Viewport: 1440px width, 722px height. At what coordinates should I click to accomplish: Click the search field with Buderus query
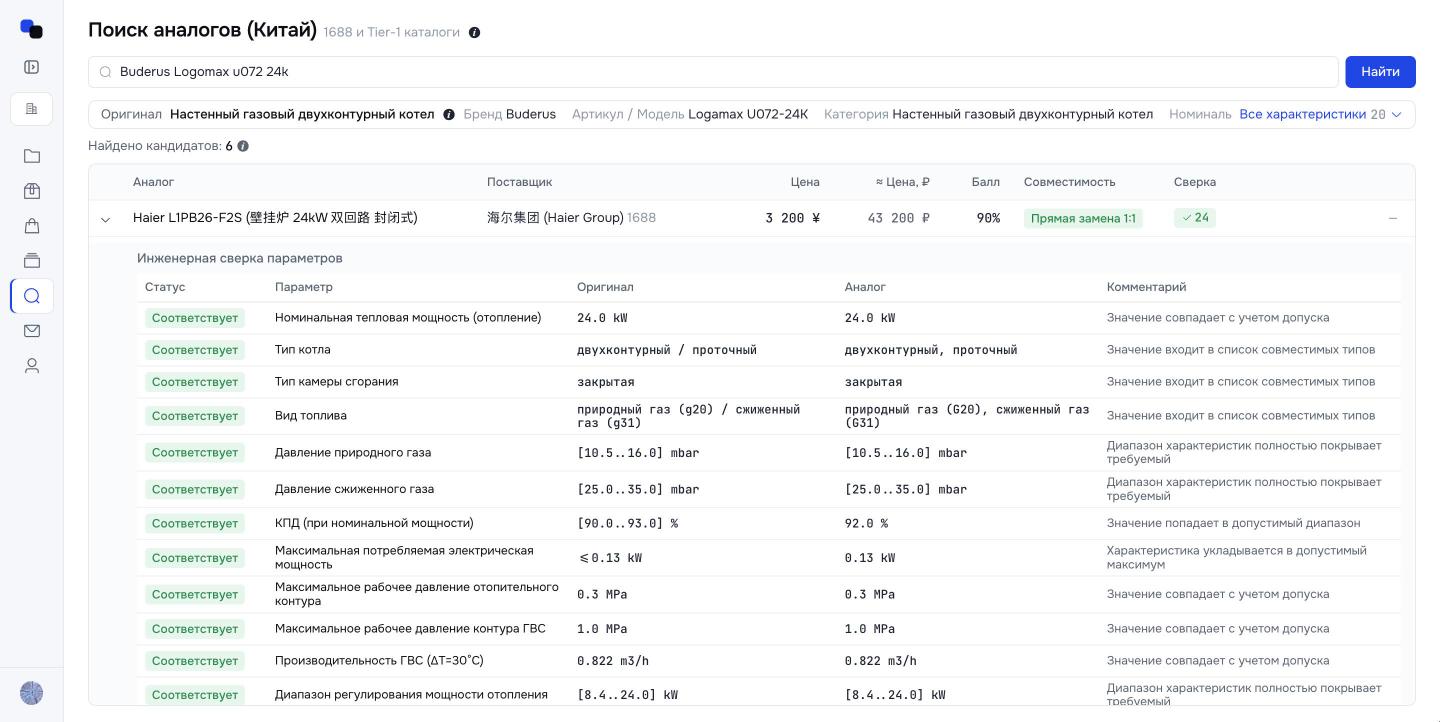pyautogui.click(x=713, y=72)
